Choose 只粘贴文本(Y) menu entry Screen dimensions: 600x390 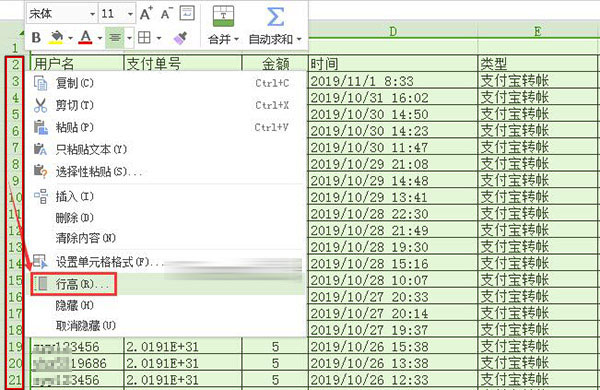pyautogui.click(x=166, y=149)
